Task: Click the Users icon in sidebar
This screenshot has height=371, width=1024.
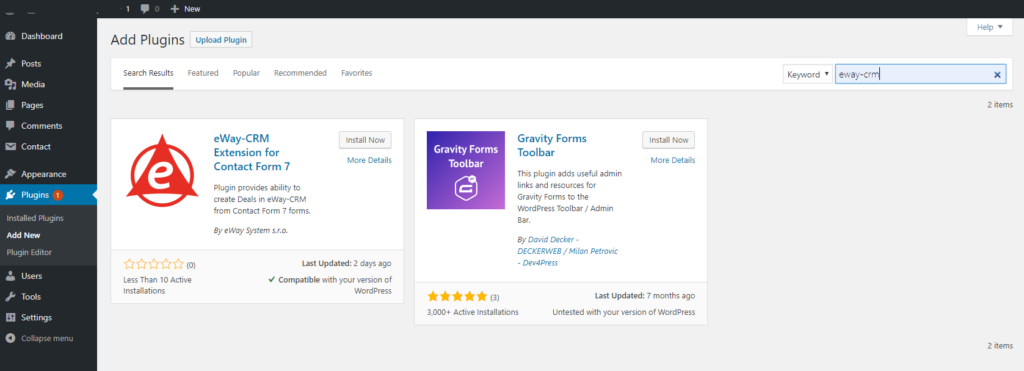Action: 10,276
